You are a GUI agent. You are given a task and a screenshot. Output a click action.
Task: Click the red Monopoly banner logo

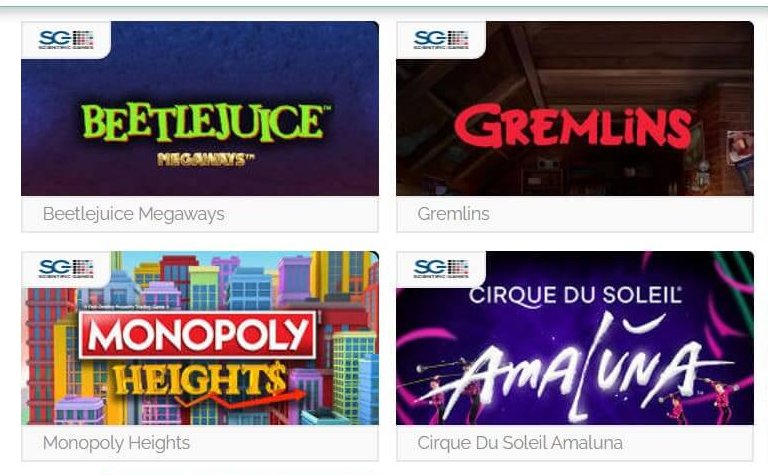pos(197,334)
